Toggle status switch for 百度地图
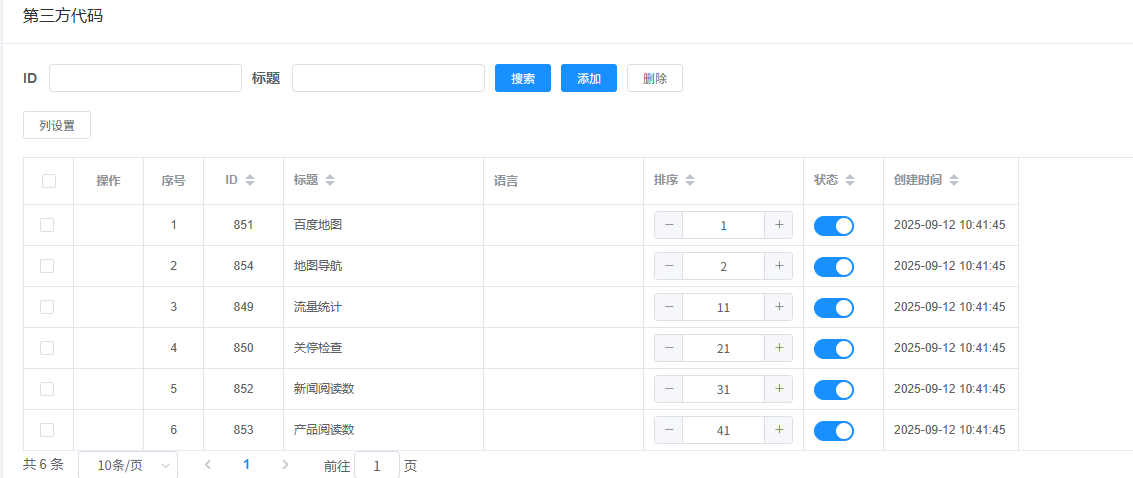 click(x=833, y=226)
